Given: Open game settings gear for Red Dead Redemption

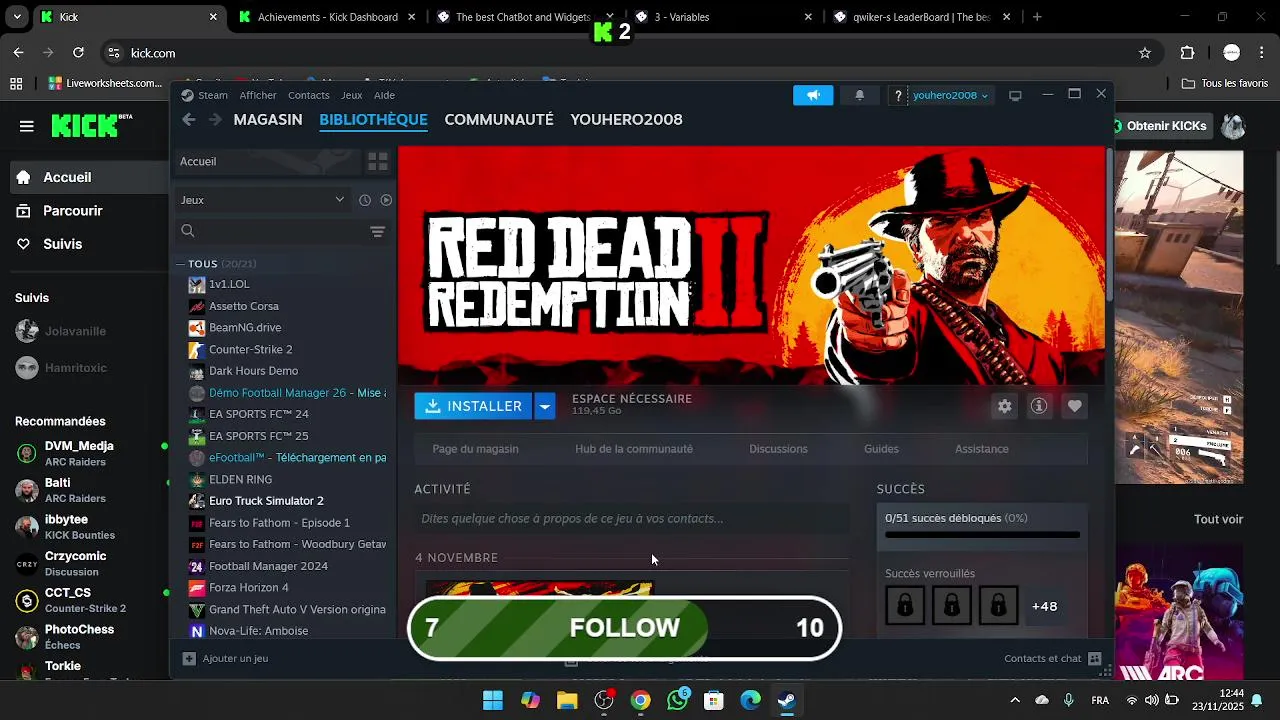Looking at the screenshot, I should 1004,406.
